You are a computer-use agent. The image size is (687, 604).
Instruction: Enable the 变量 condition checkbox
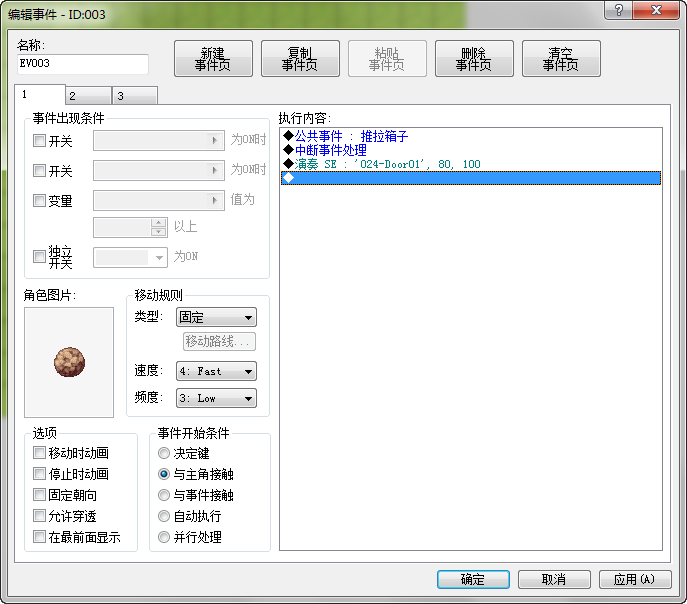pyautogui.click(x=39, y=201)
